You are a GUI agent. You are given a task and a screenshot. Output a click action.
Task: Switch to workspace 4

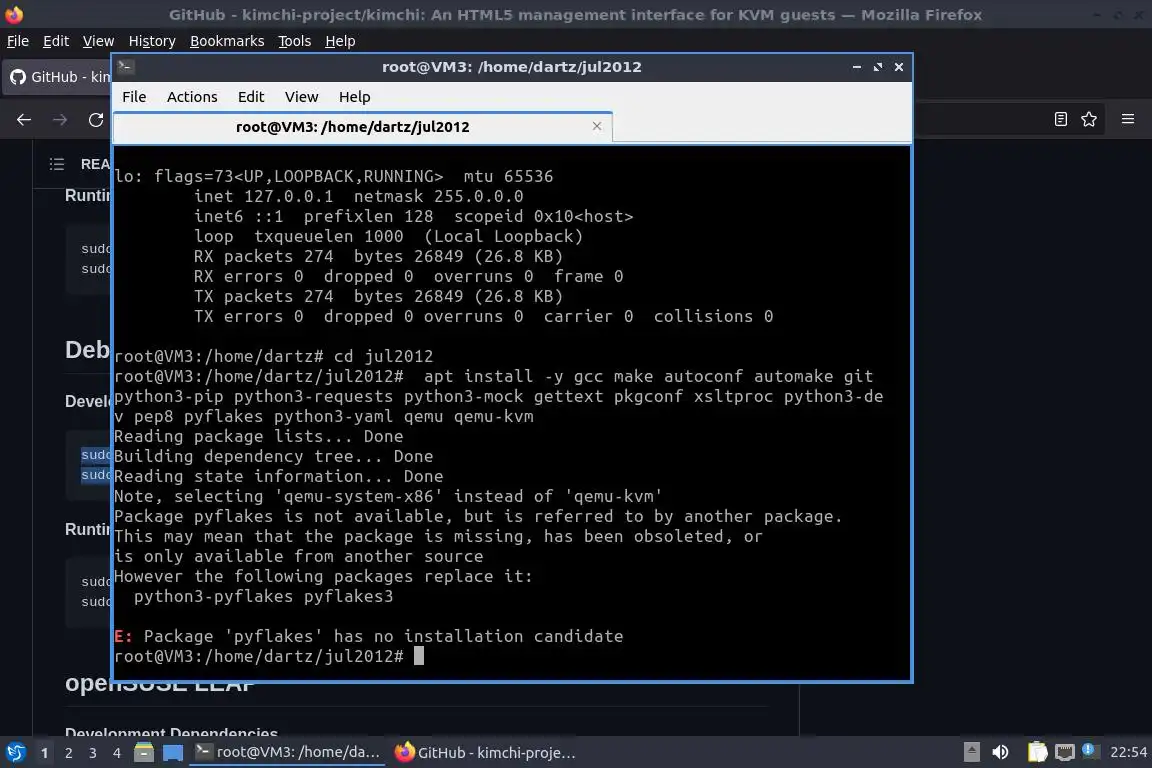point(116,753)
